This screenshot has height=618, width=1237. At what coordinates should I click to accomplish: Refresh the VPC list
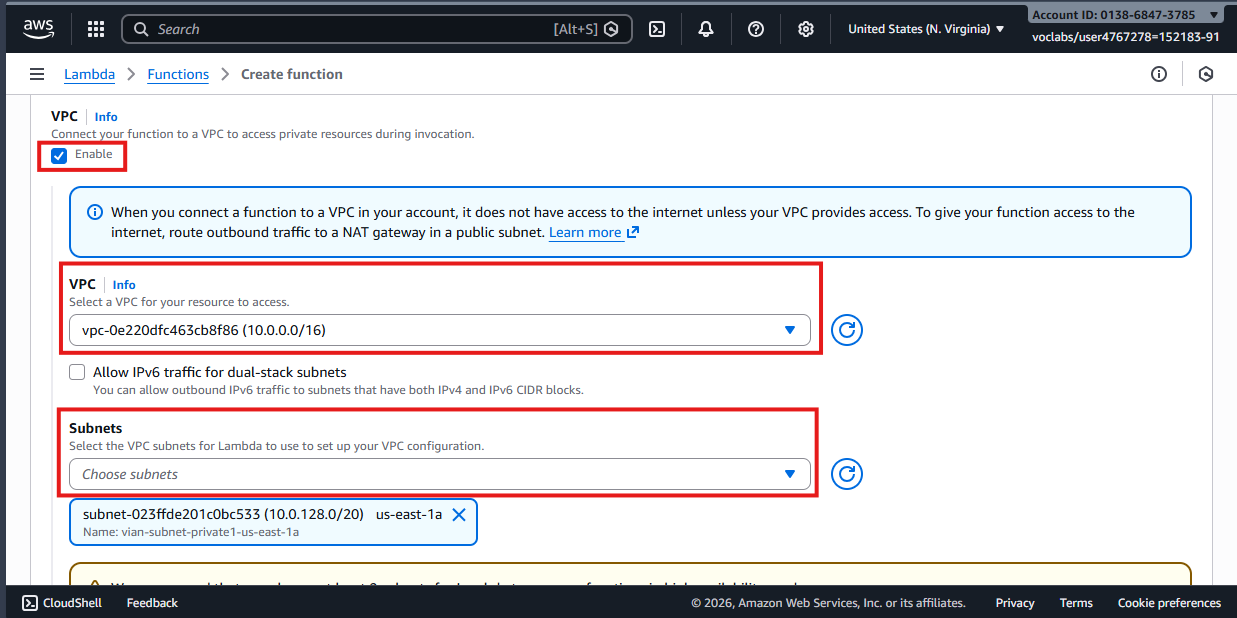tap(847, 330)
